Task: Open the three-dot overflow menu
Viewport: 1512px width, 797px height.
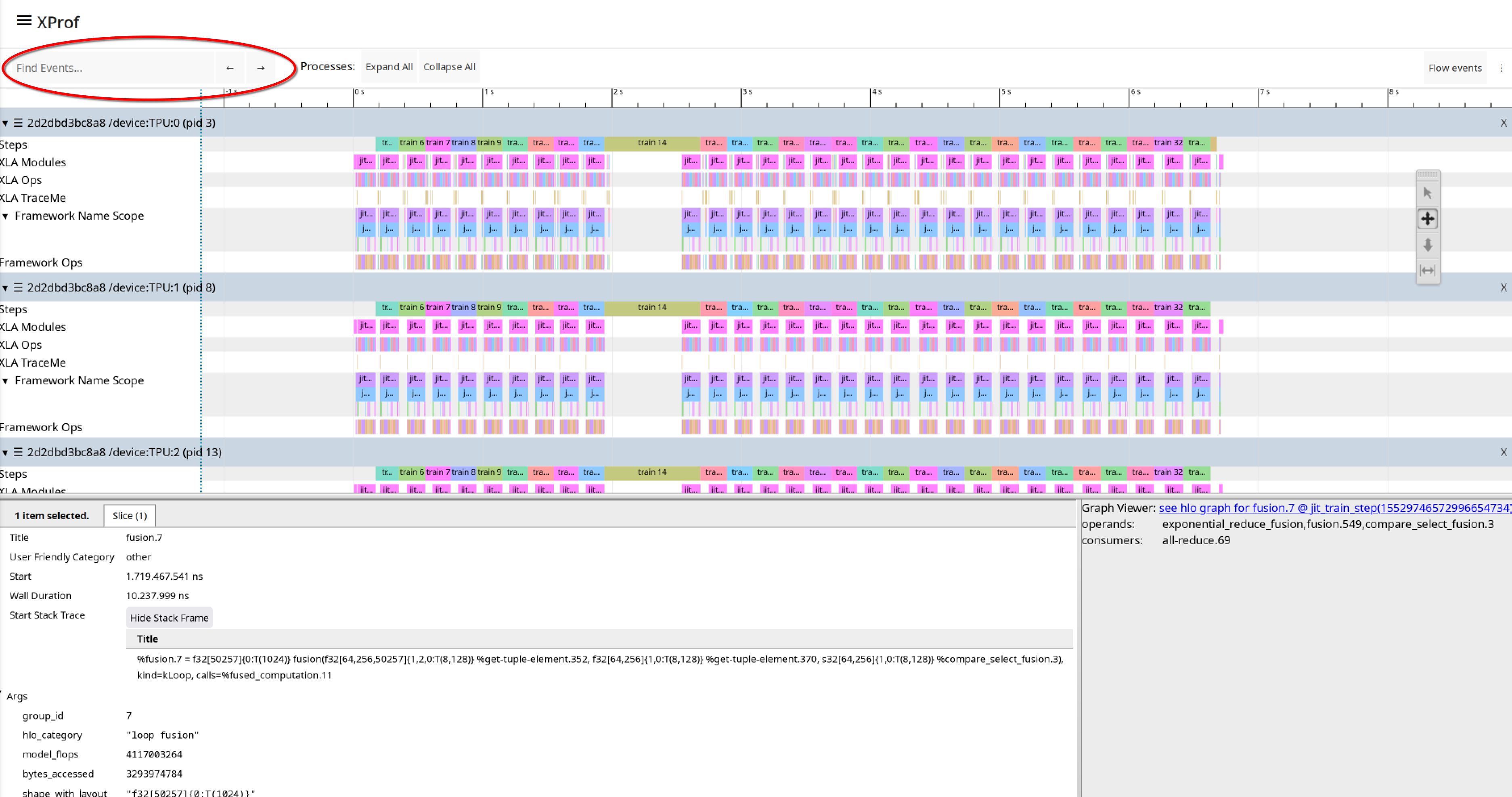Action: (x=1502, y=67)
